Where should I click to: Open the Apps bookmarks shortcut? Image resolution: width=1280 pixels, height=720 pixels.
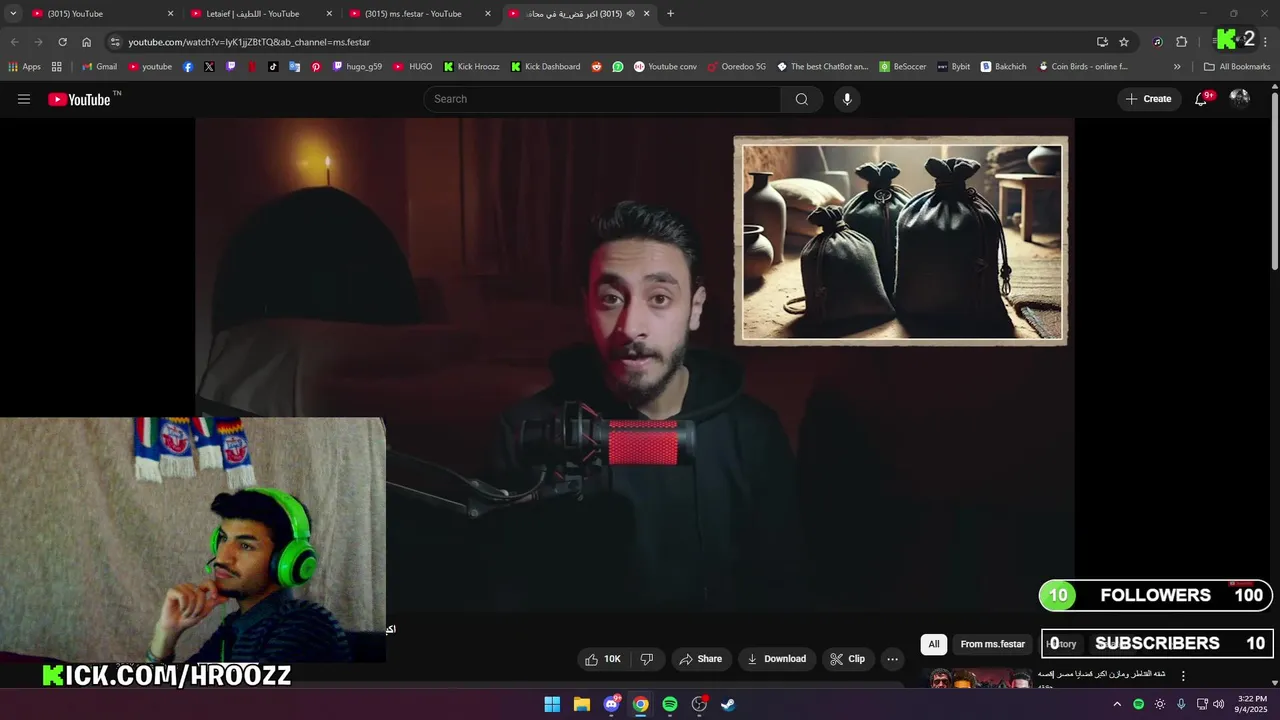(24, 67)
